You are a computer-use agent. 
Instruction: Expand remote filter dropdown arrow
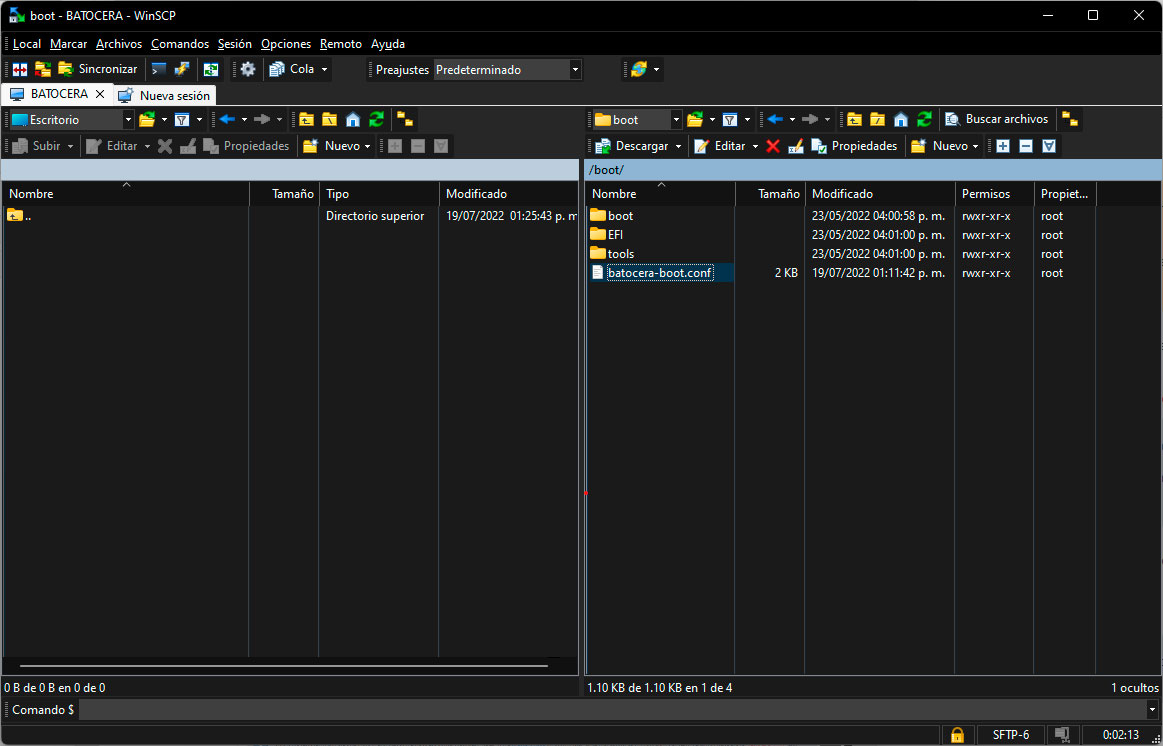(x=747, y=119)
